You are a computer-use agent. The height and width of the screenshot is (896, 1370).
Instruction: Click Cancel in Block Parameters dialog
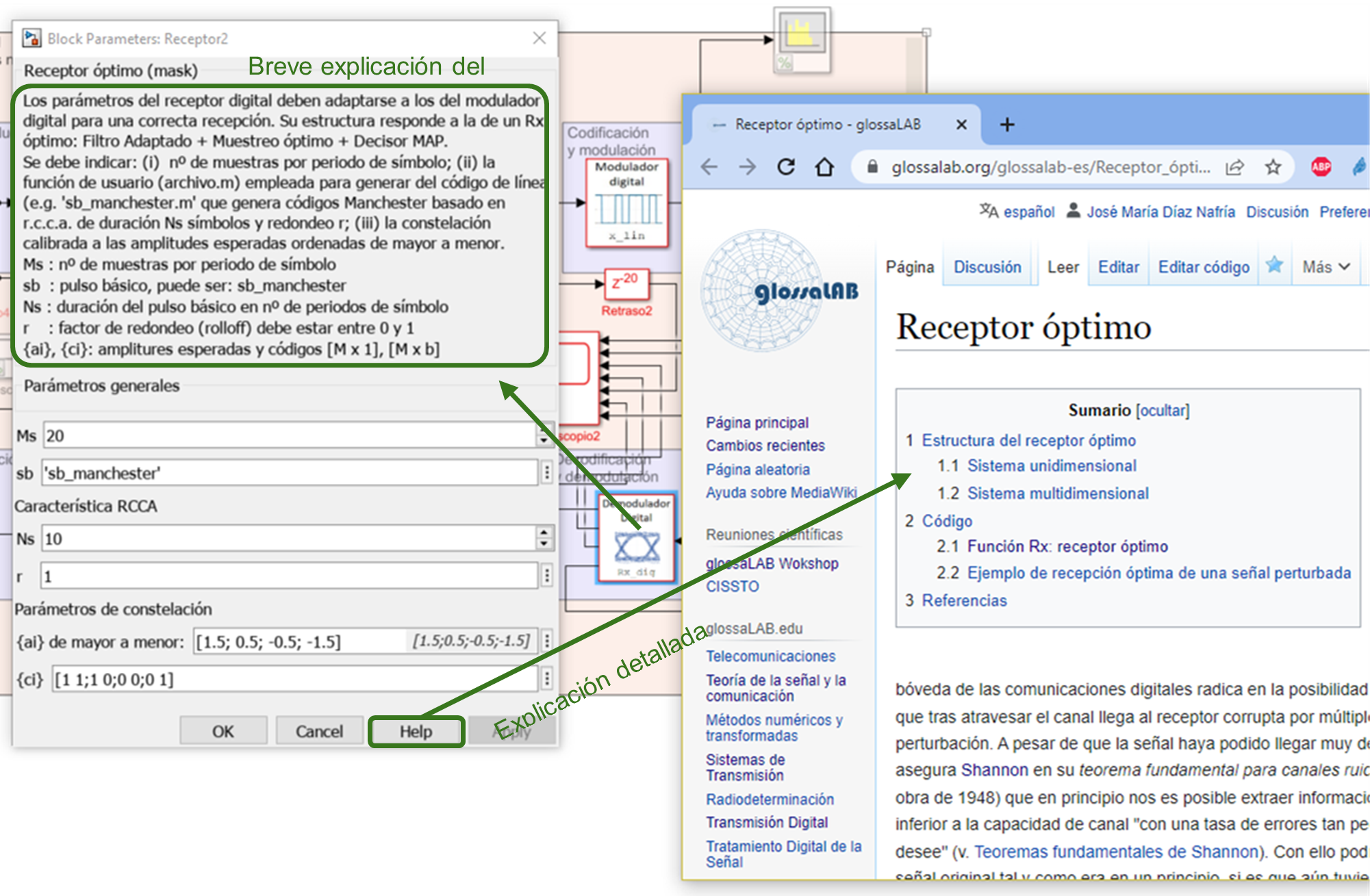tap(319, 731)
